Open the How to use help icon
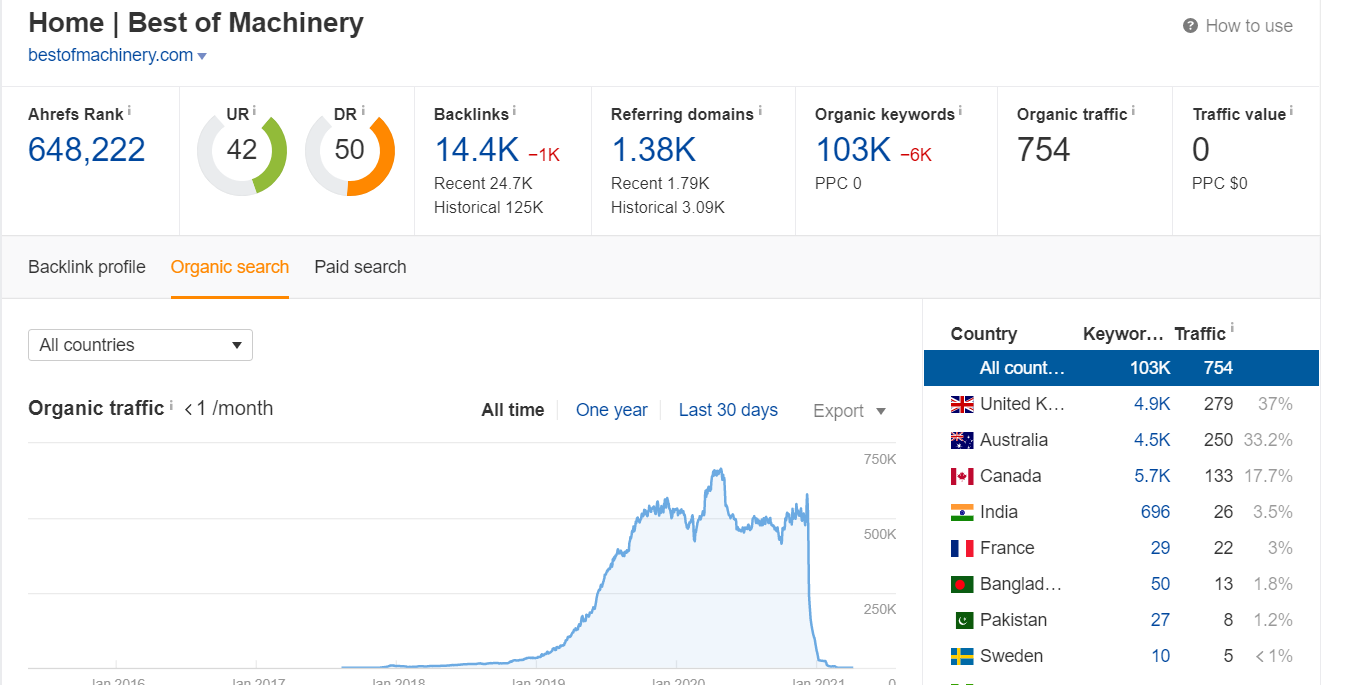This screenshot has width=1364, height=685. (1190, 26)
